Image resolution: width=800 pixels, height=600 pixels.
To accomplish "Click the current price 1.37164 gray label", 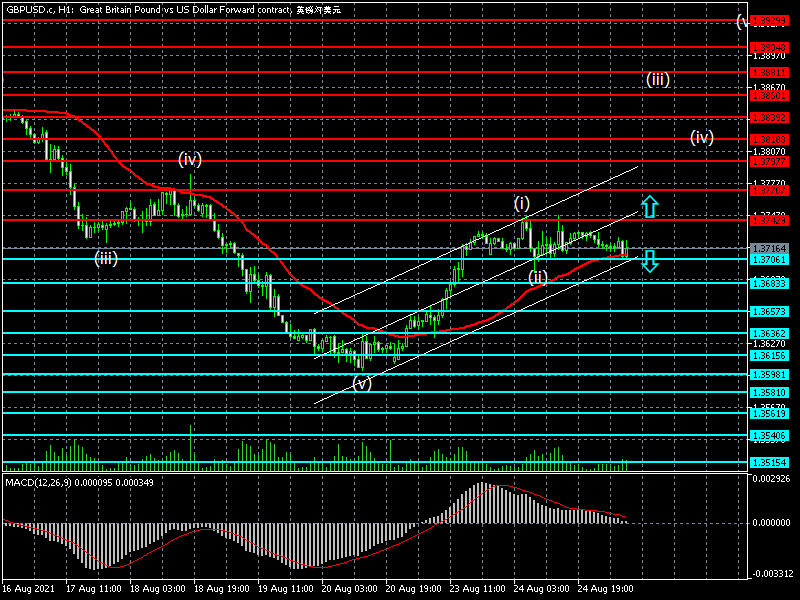I will pos(769,248).
